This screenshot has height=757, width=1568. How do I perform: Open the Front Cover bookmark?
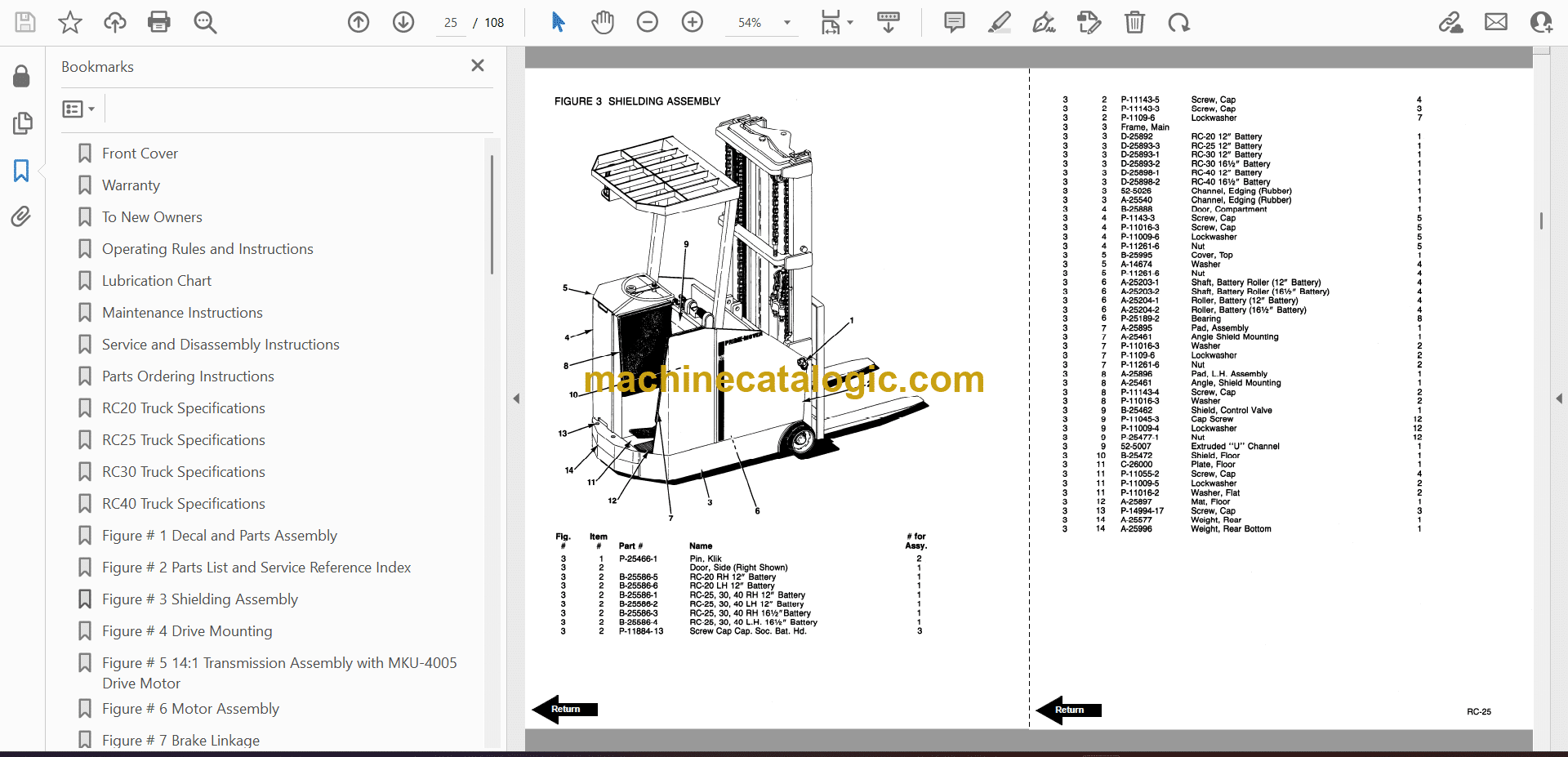[x=140, y=154]
